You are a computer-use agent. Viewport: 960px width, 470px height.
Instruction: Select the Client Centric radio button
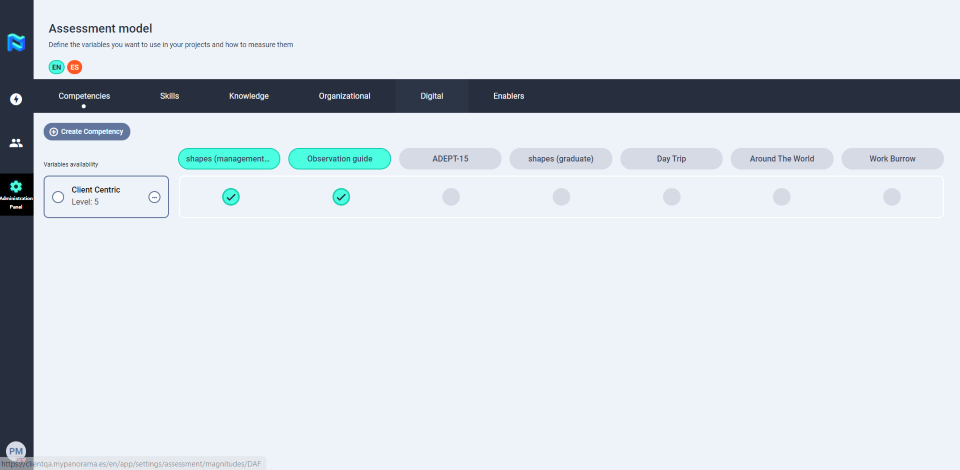pyautogui.click(x=58, y=197)
